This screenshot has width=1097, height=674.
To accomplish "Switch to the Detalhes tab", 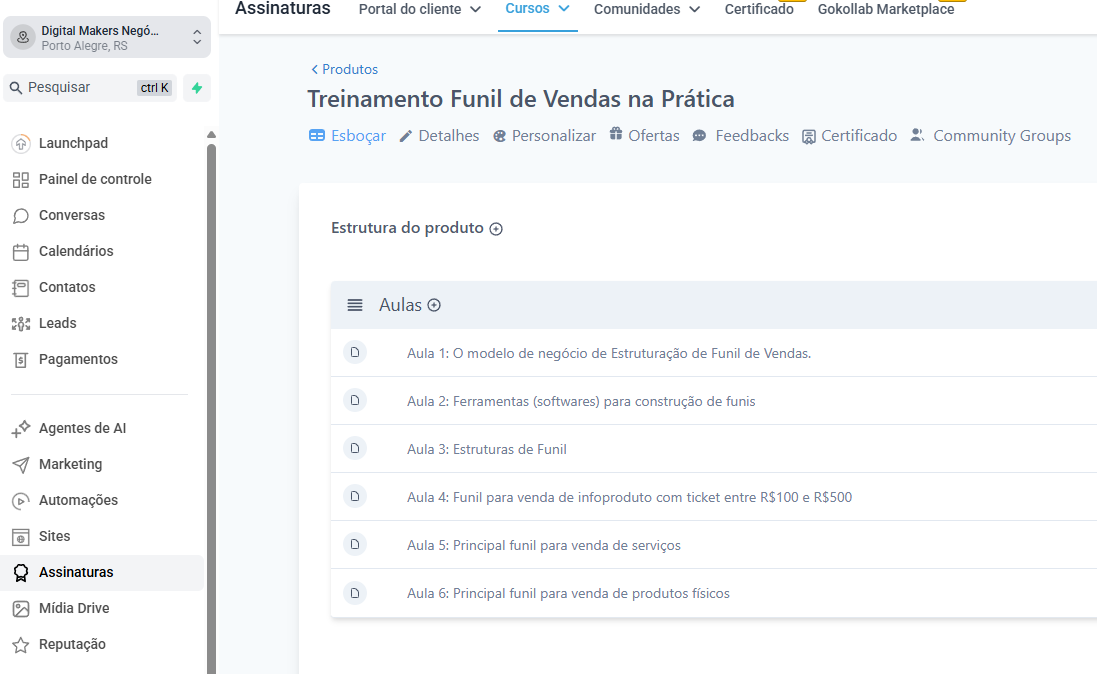I will click(439, 136).
